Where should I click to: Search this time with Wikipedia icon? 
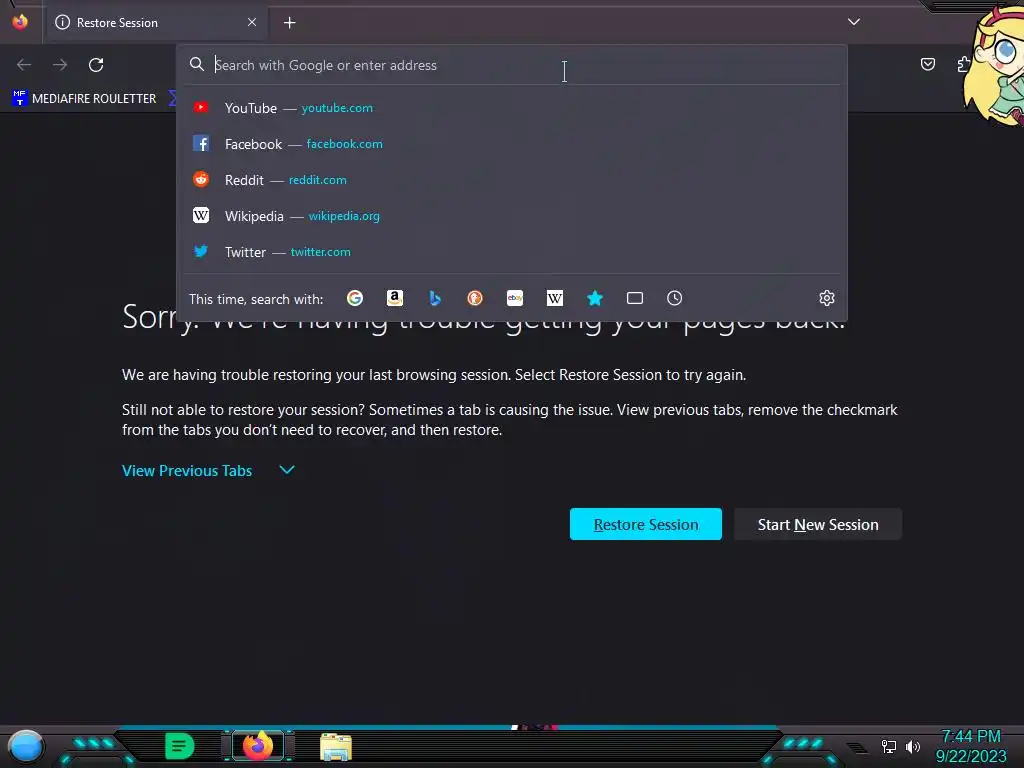click(554, 298)
